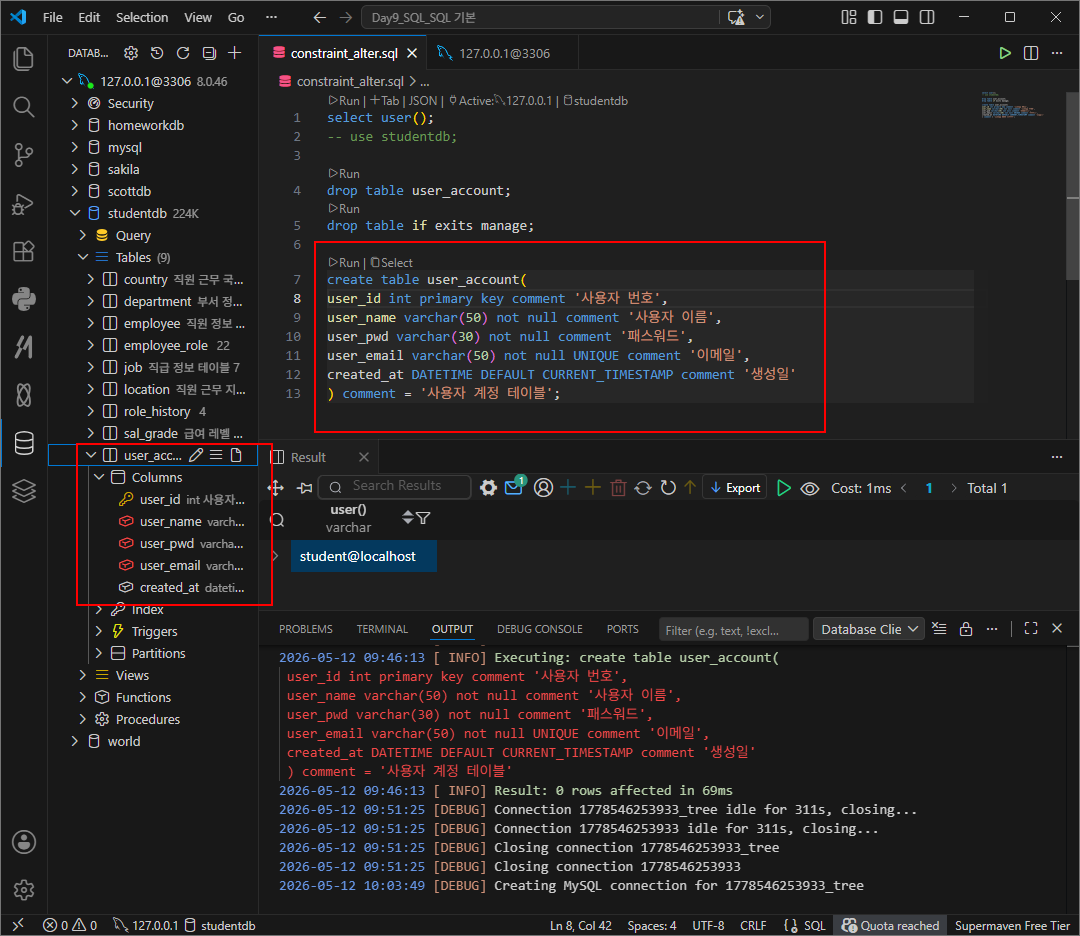The width and height of the screenshot is (1080, 936).
Task: Open database panel settings gear
Action: pos(131,53)
